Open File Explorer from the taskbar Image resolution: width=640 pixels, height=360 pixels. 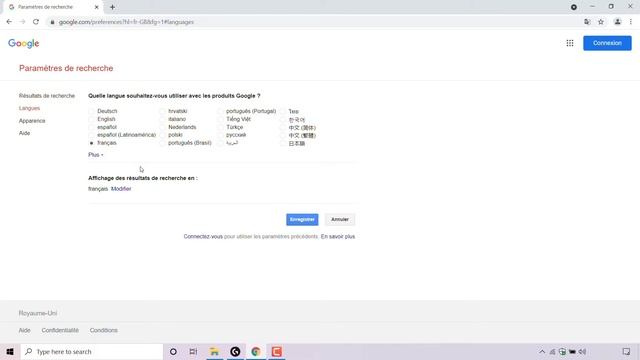214,351
